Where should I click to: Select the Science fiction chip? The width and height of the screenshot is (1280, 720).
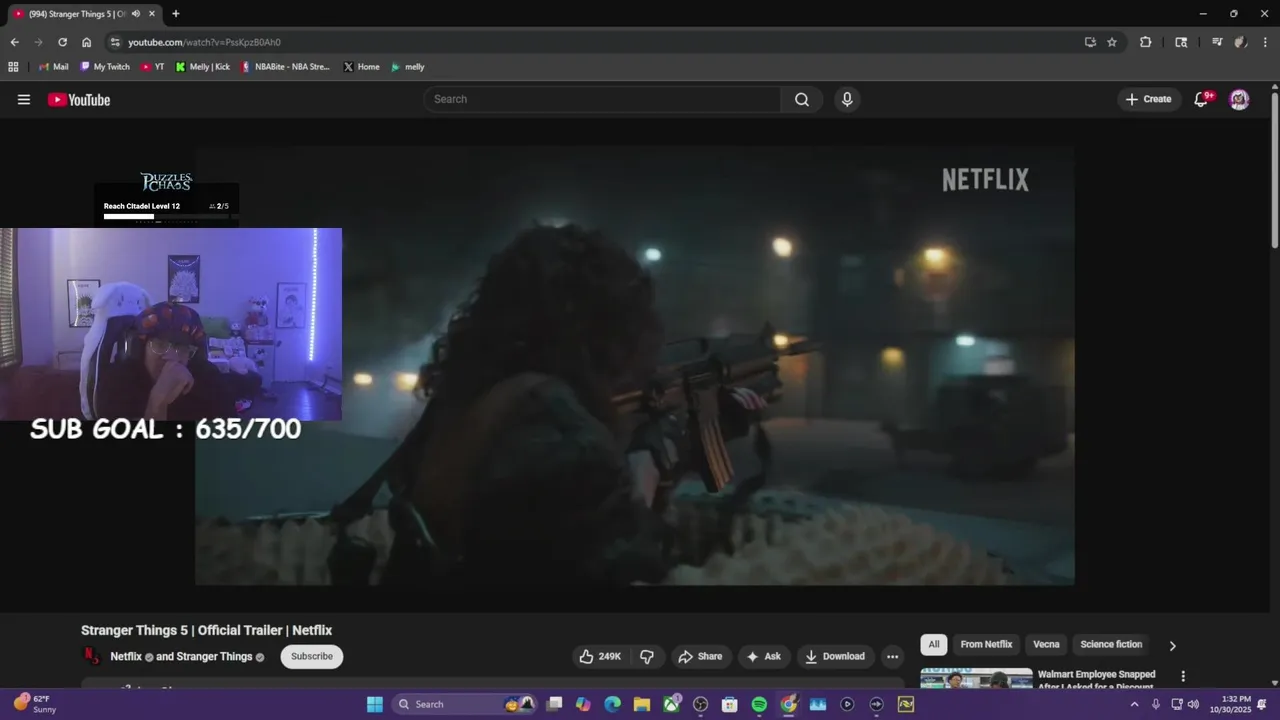(x=1111, y=644)
